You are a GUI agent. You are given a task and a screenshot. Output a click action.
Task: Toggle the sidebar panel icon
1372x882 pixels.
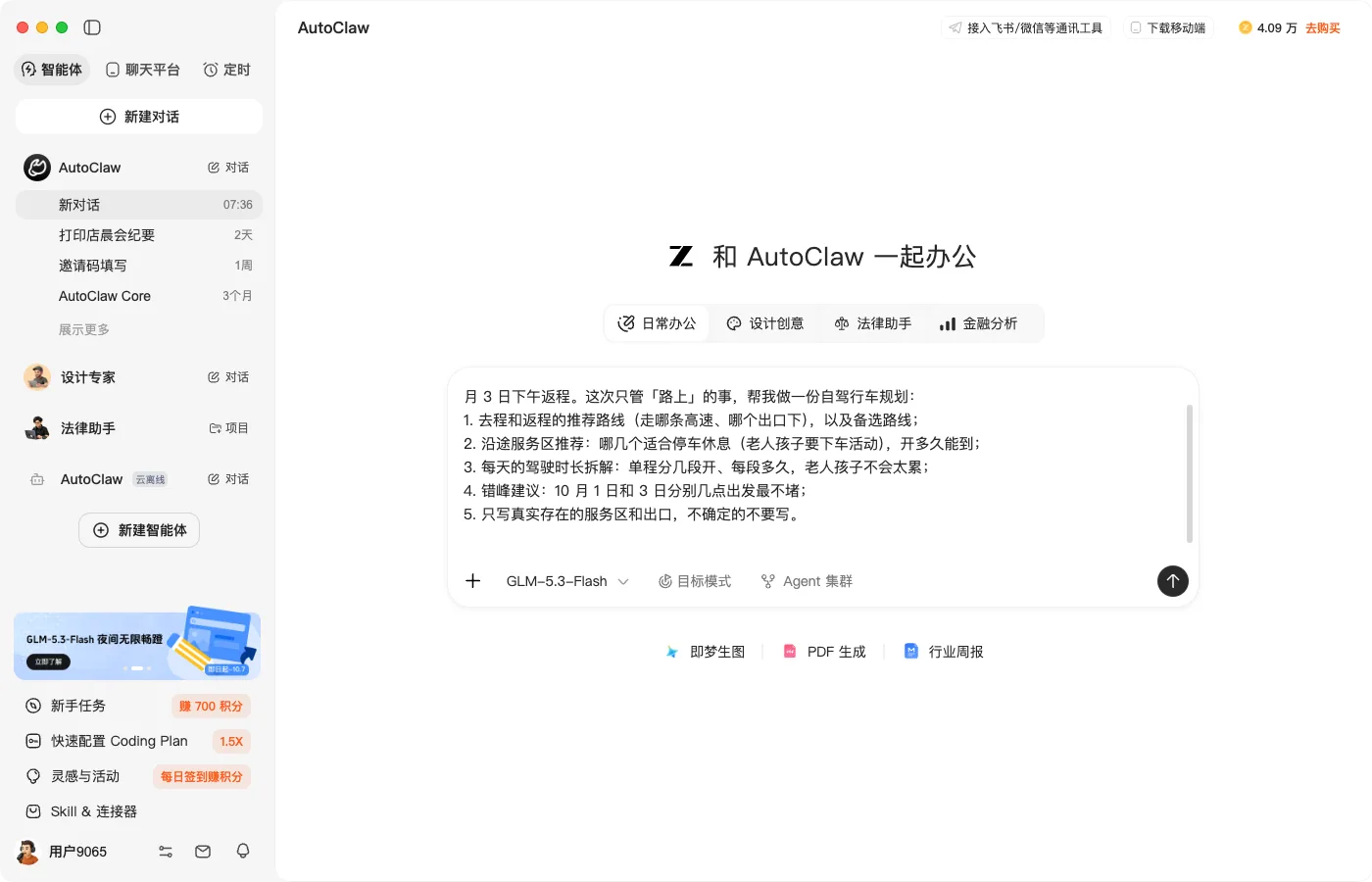coord(92,27)
